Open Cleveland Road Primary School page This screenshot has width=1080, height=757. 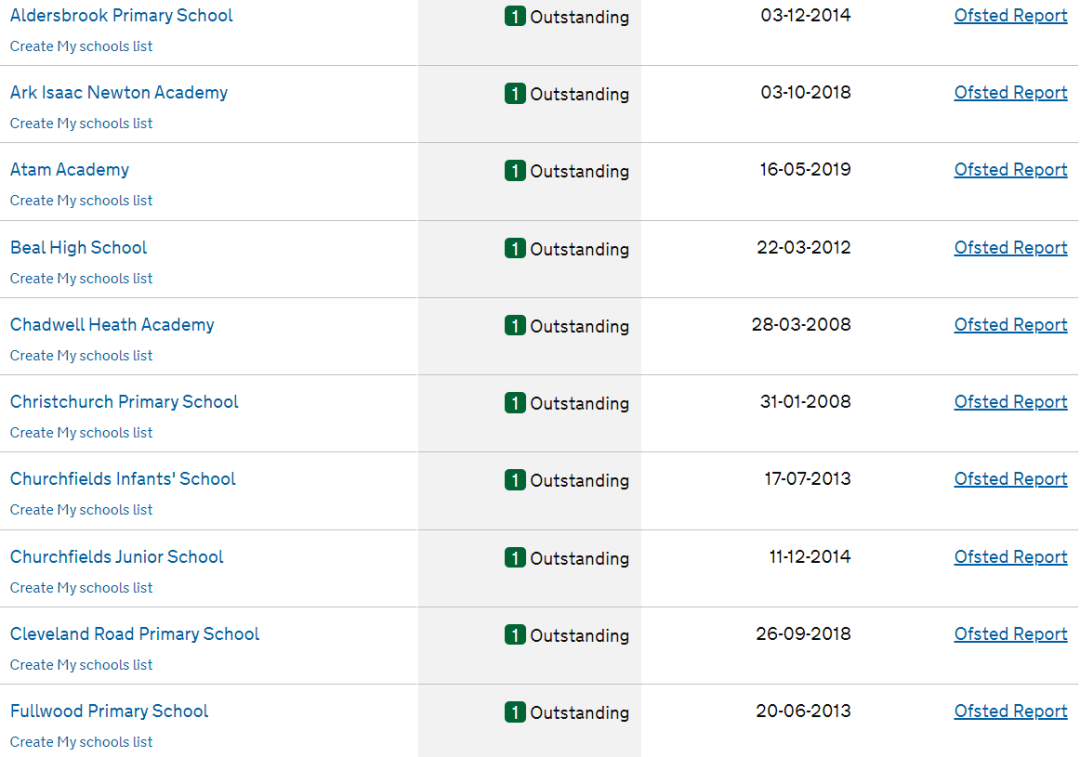(x=134, y=634)
